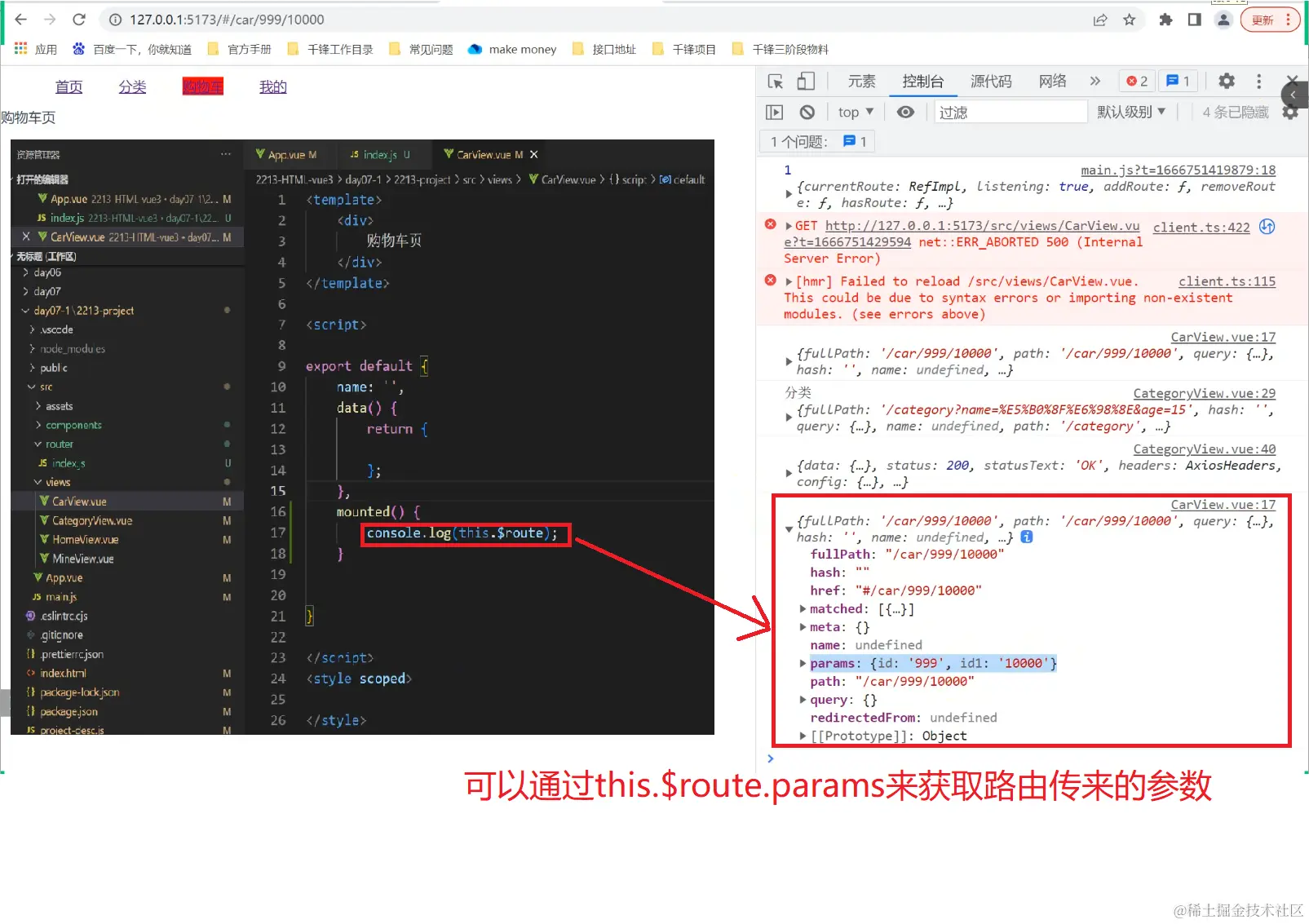
Task: Navigate to the 首页 link
Action: point(69,86)
